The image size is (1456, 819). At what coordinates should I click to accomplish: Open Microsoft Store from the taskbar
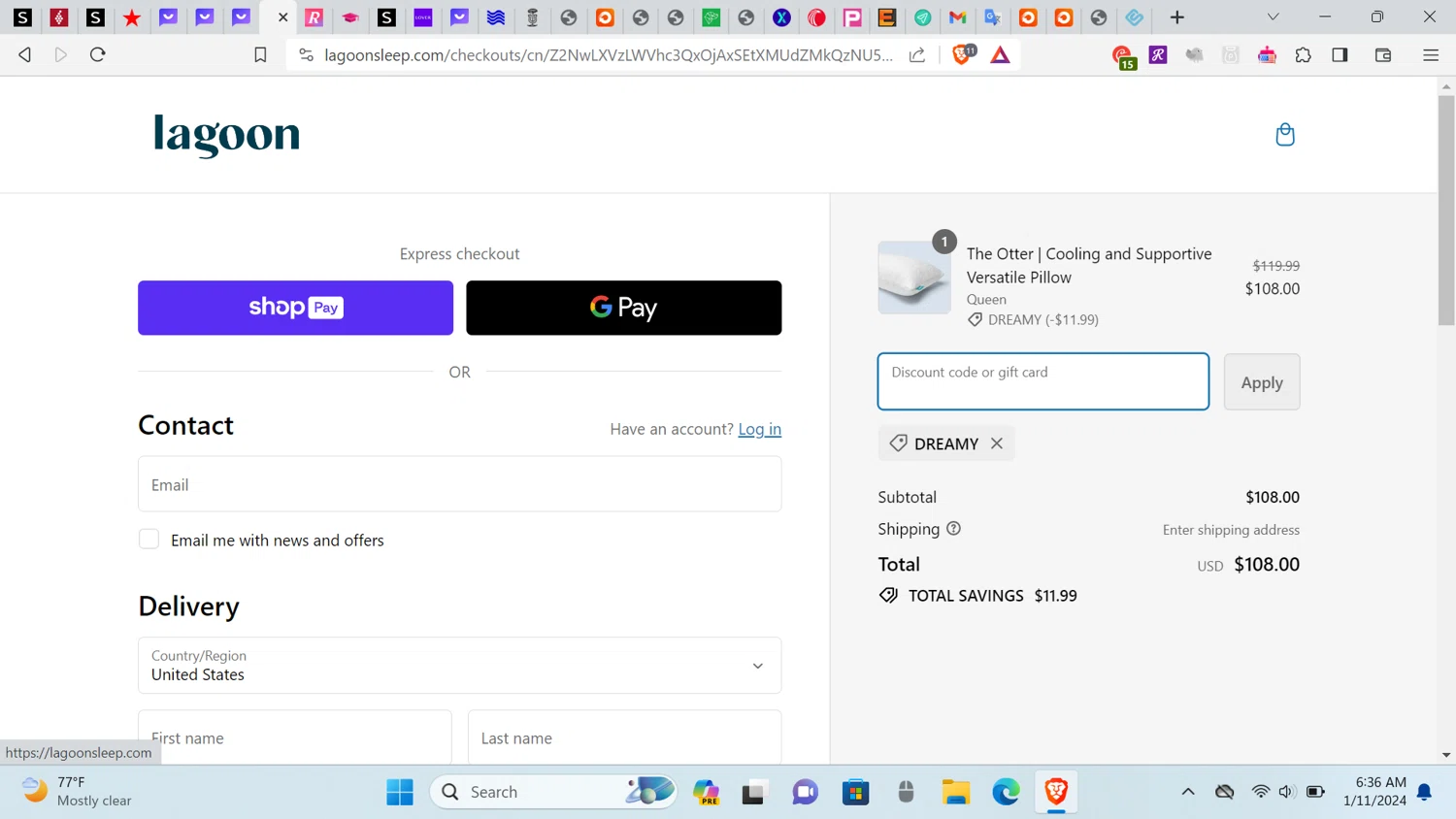pos(855,792)
